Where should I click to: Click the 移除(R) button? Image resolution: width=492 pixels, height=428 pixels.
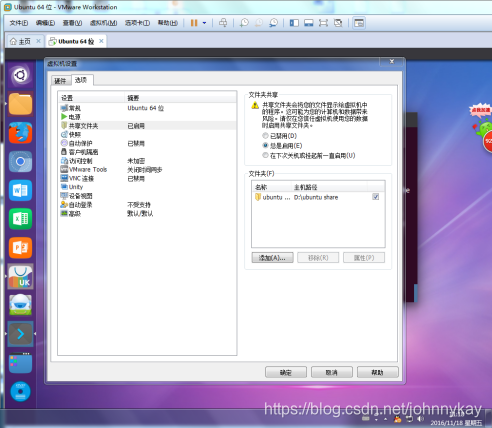318,258
